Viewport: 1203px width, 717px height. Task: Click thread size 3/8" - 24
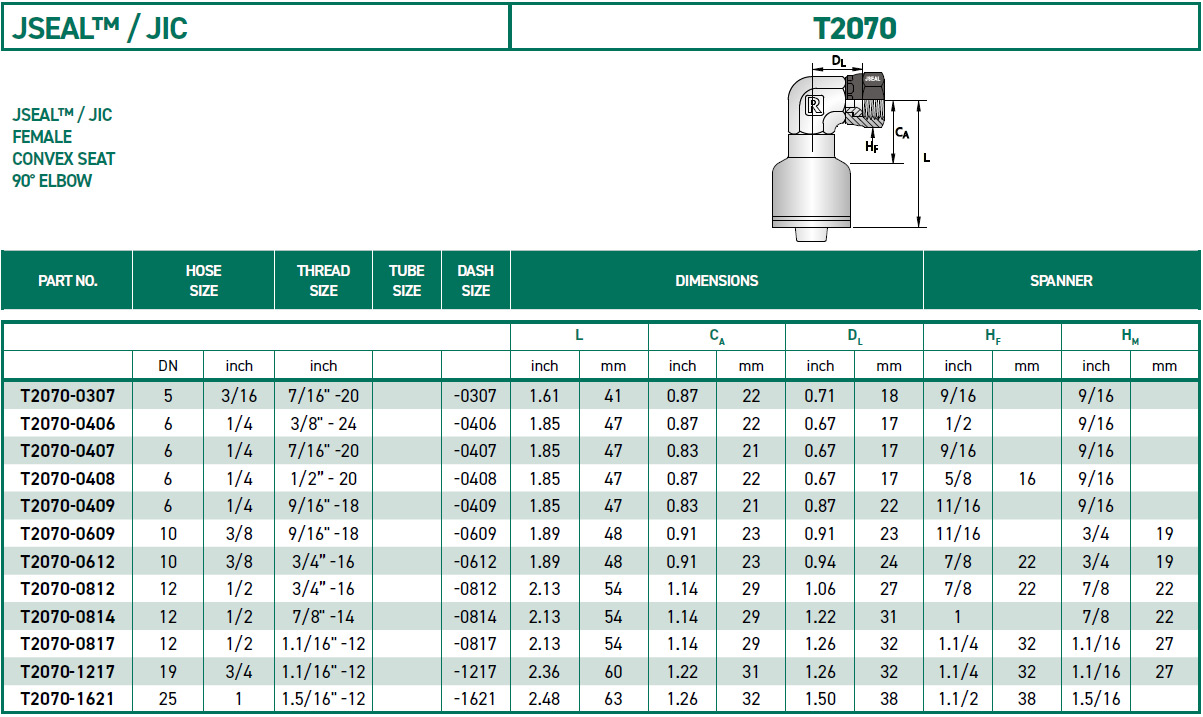tap(323, 424)
